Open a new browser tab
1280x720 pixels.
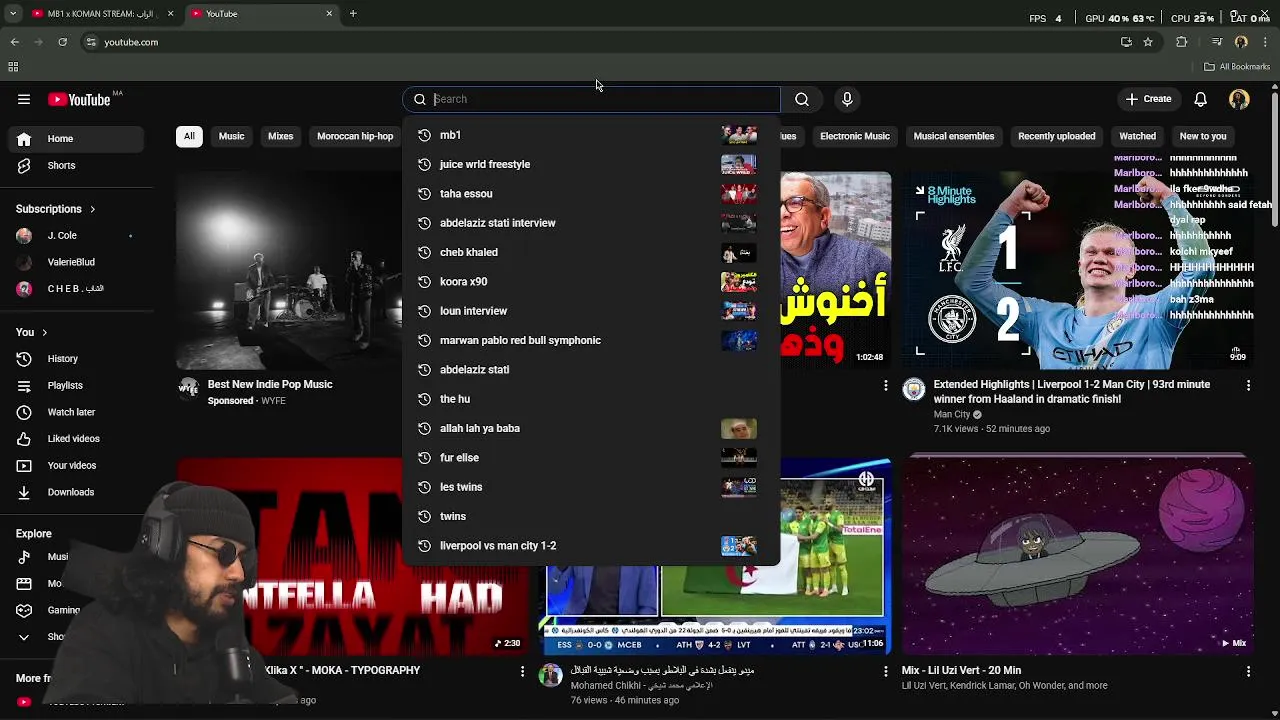353,14
